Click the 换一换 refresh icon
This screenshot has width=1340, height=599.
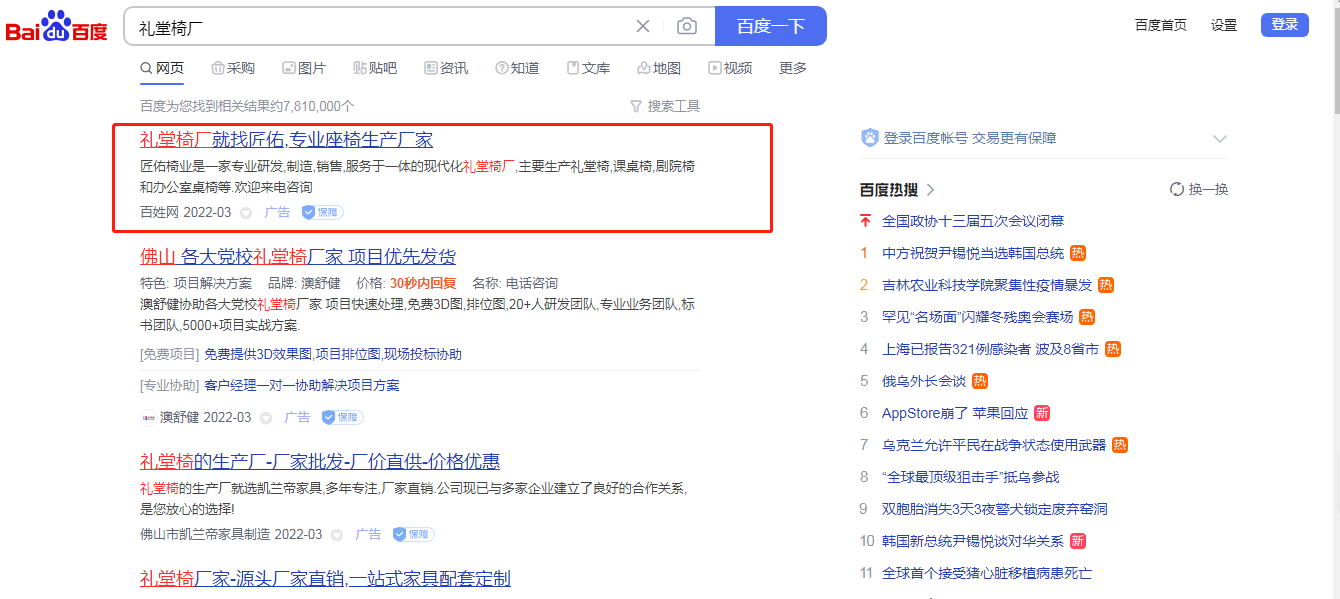1177,189
